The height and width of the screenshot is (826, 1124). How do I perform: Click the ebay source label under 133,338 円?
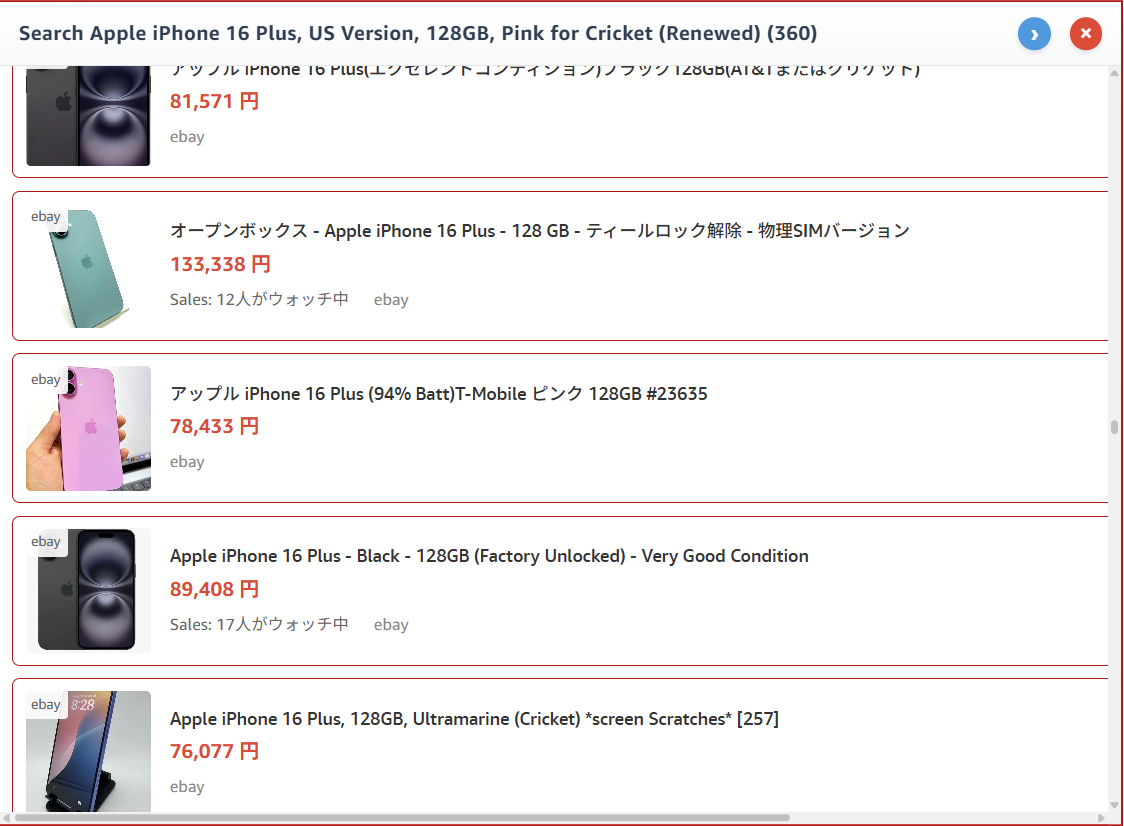click(x=391, y=299)
